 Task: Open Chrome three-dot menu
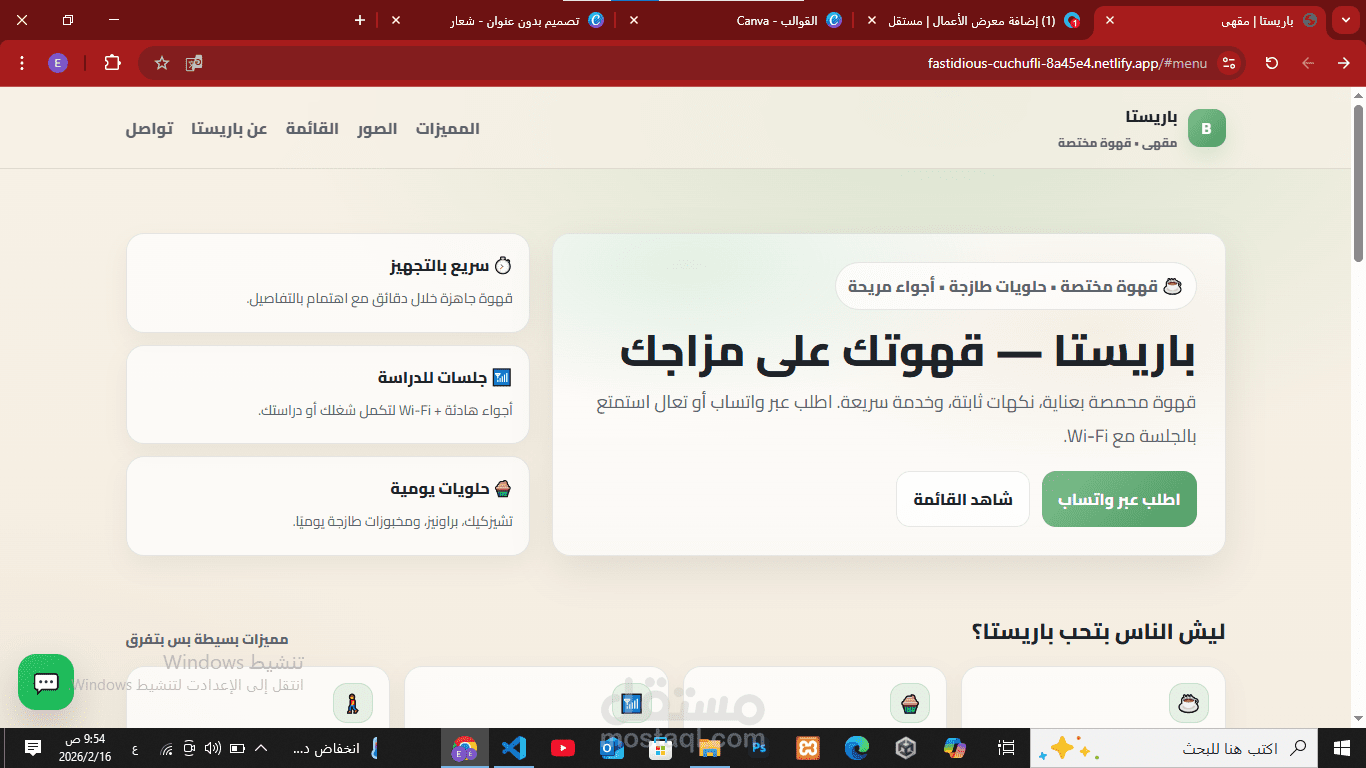tap(22, 63)
